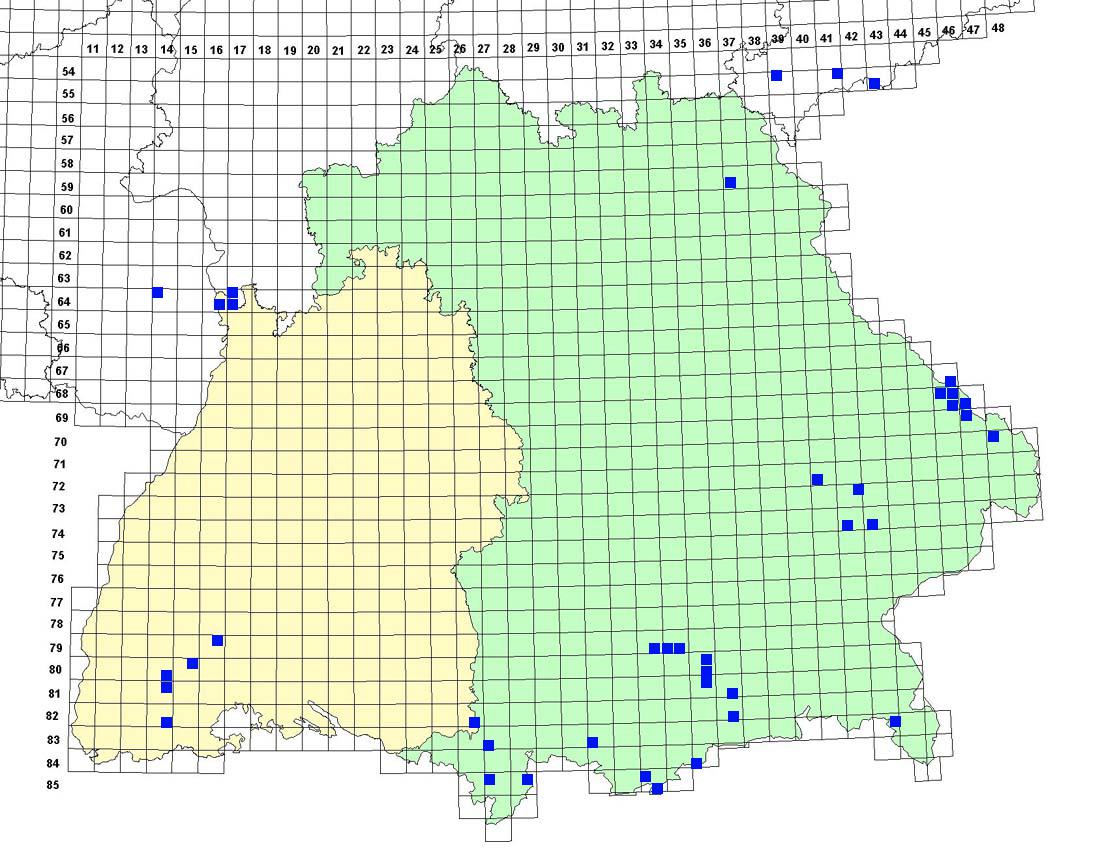Click northernmost blue marker in yellow region

tap(217, 640)
